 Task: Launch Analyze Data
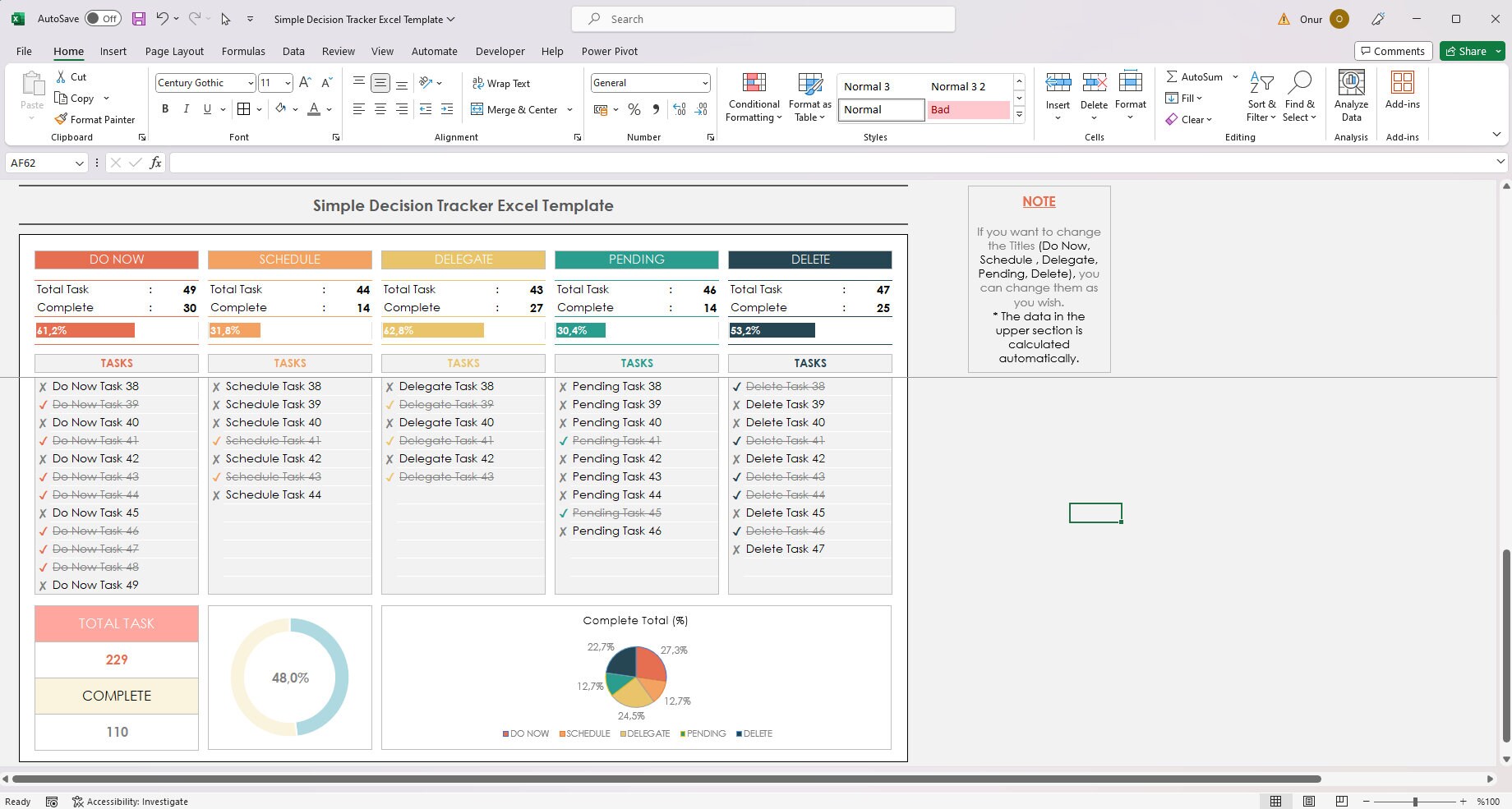point(1351,96)
